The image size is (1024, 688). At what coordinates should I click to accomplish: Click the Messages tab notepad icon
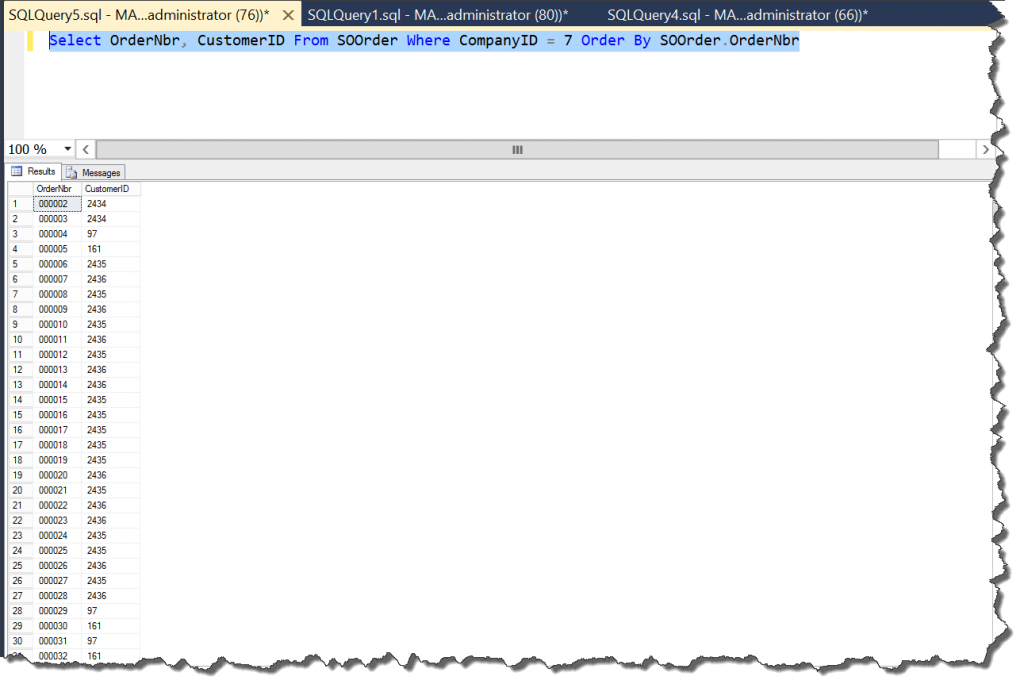tap(73, 171)
